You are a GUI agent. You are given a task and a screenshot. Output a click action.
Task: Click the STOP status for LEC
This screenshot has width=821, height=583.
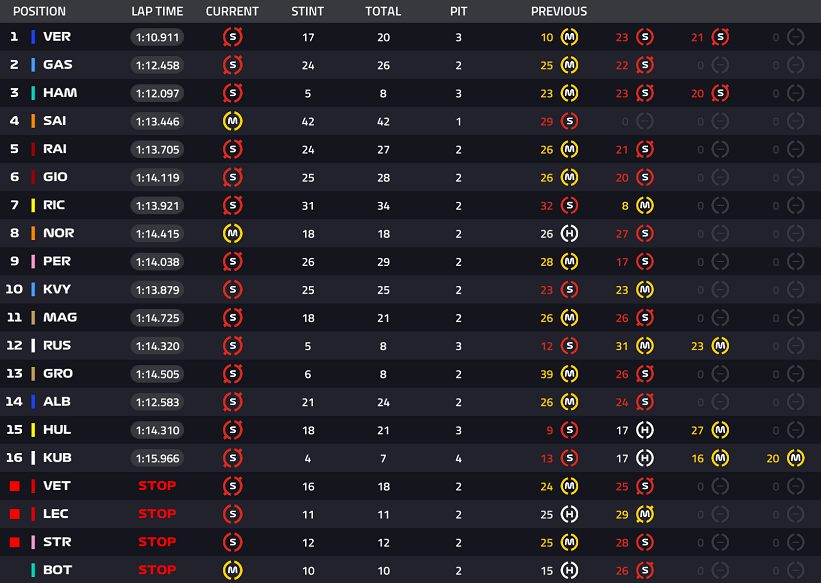click(157, 514)
